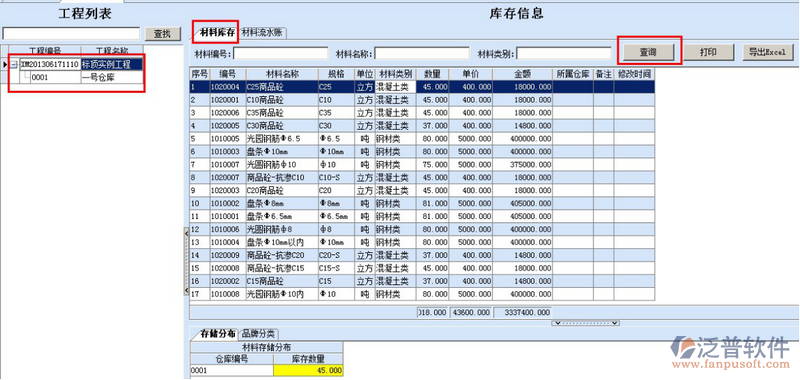Focus the 材料类别 input field
Image resolution: width=800 pixels, height=380 pixels.
[564, 53]
